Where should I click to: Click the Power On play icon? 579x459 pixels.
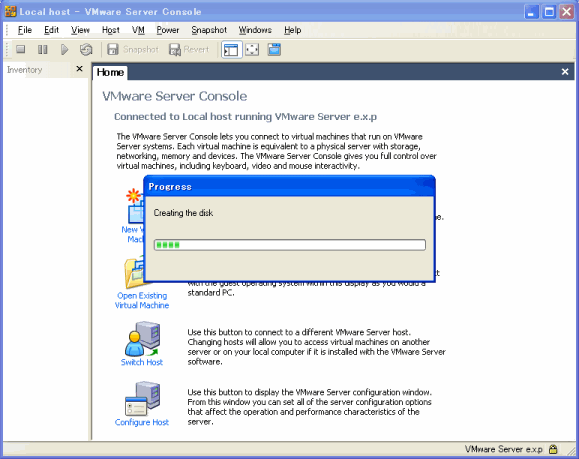click(64, 49)
